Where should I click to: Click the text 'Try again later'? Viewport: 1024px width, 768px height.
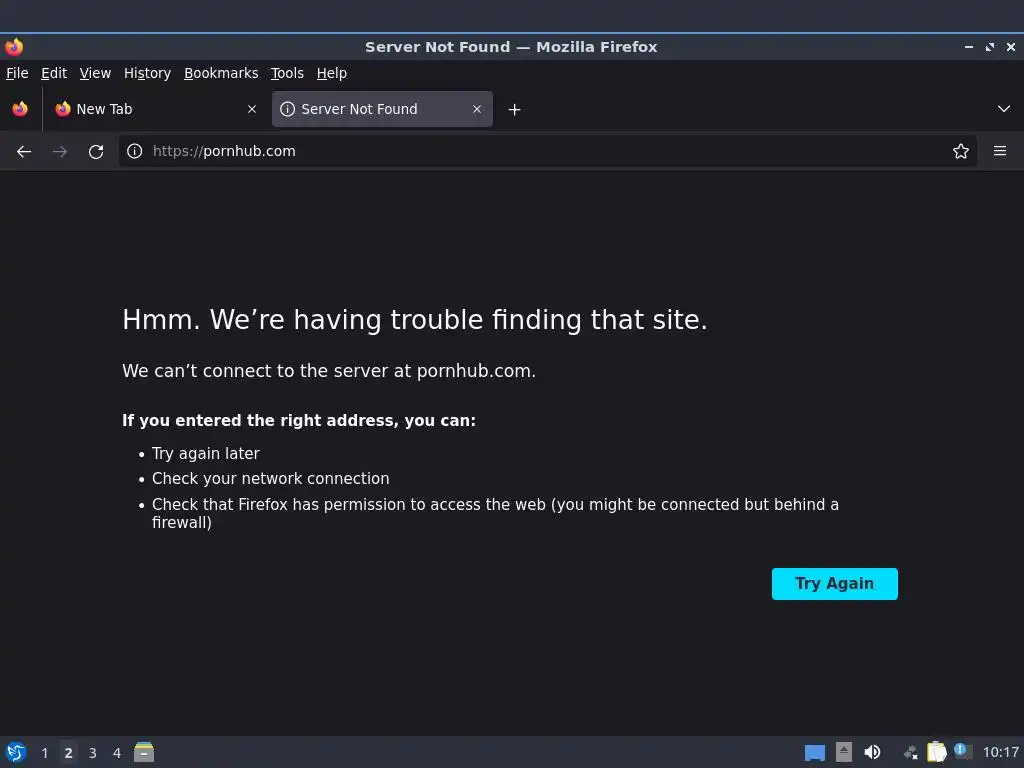tap(206, 454)
